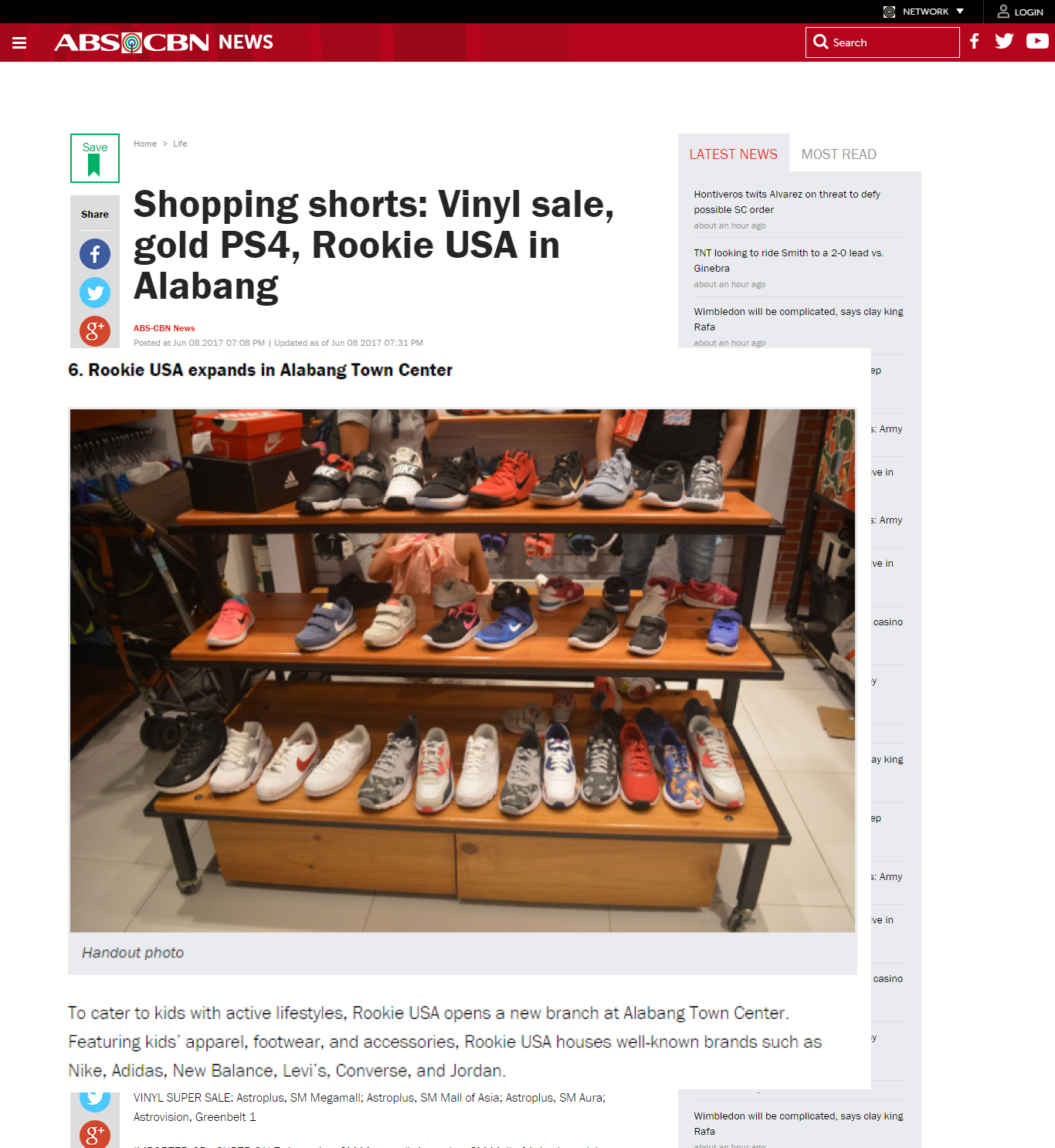The width and height of the screenshot is (1055, 1148).
Task: Open the Life breadcrumb category
Action: coord(180,144)
